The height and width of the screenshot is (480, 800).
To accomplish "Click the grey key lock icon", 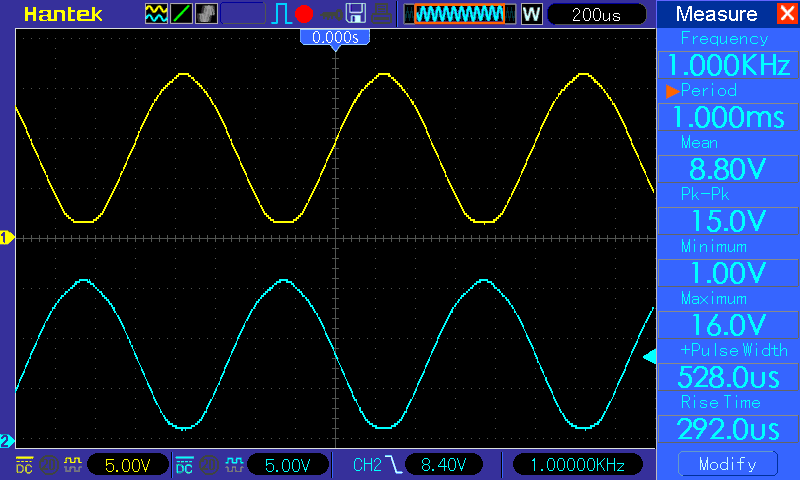I will pos(332,15).
